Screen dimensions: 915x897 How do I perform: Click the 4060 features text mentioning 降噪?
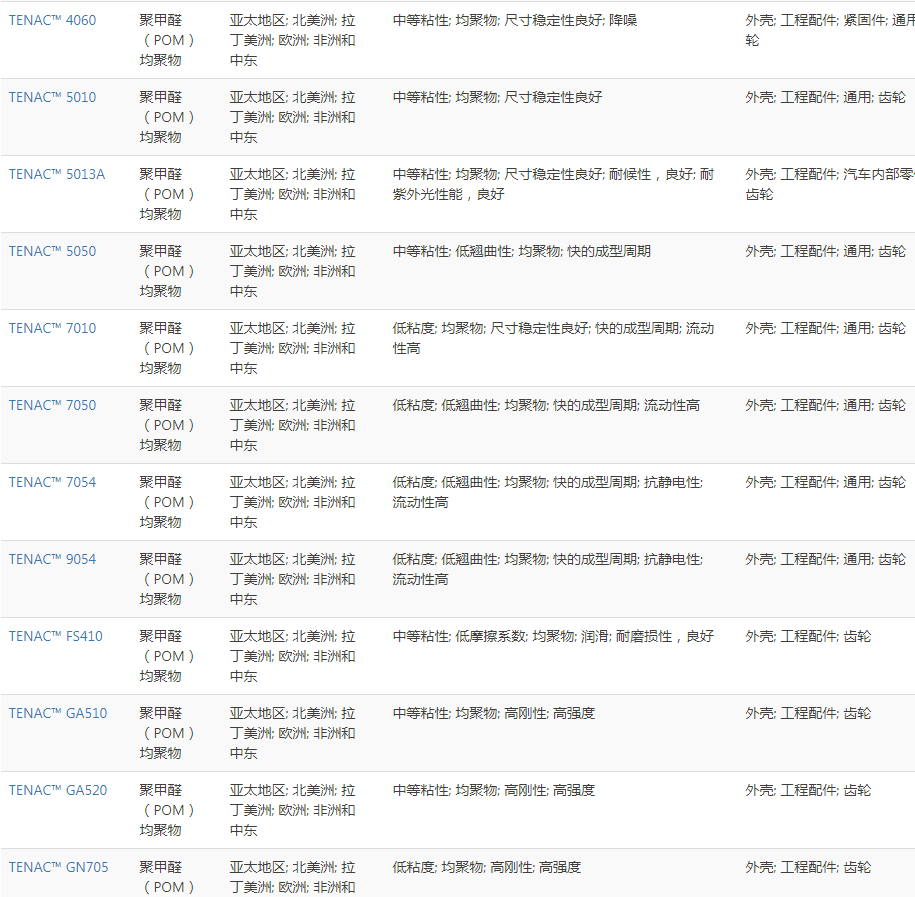515,20
